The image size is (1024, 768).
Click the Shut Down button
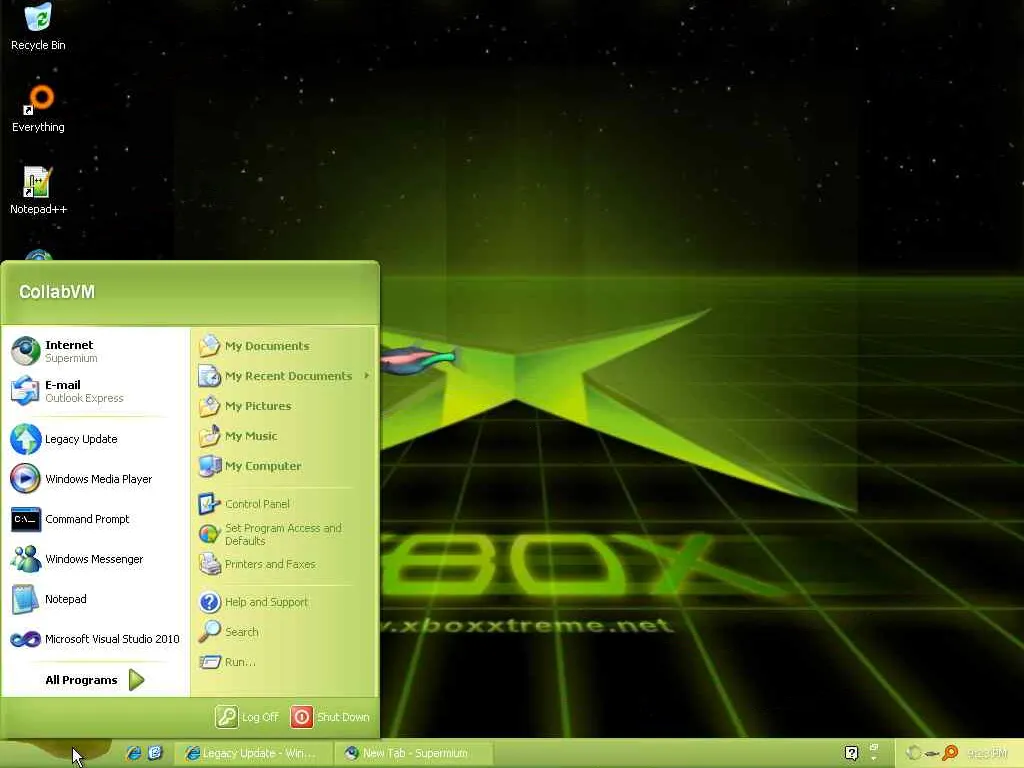(x=330, y=716)
